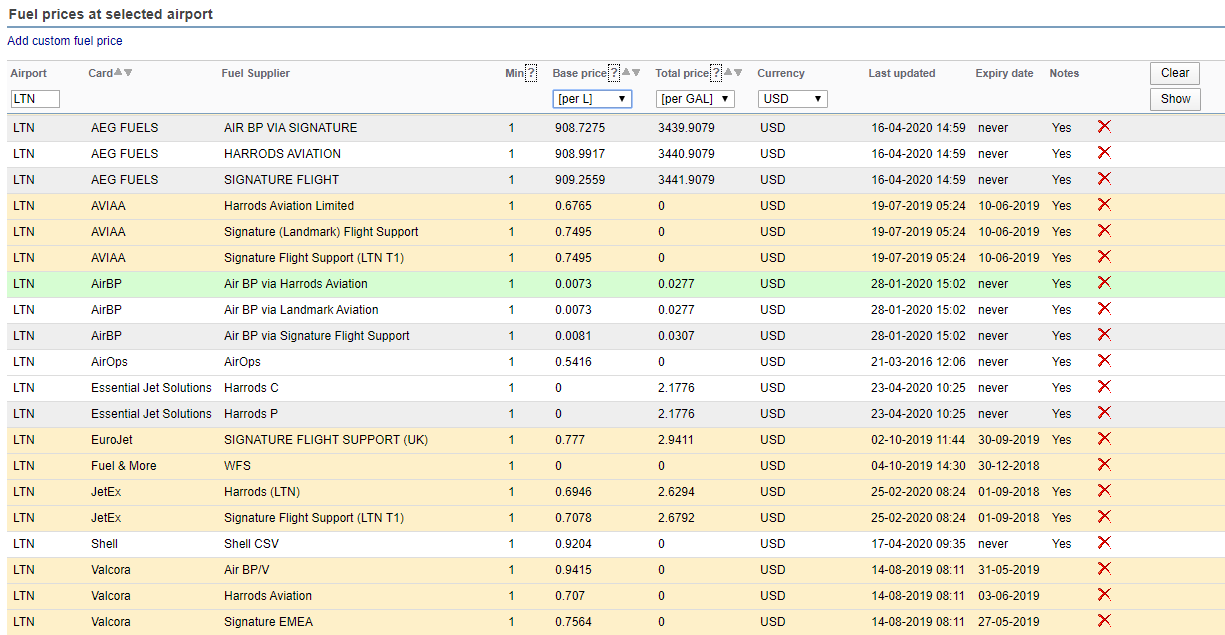
Task: Click base price 0.9204 in Shell row
Action: [x=574, y=543]
